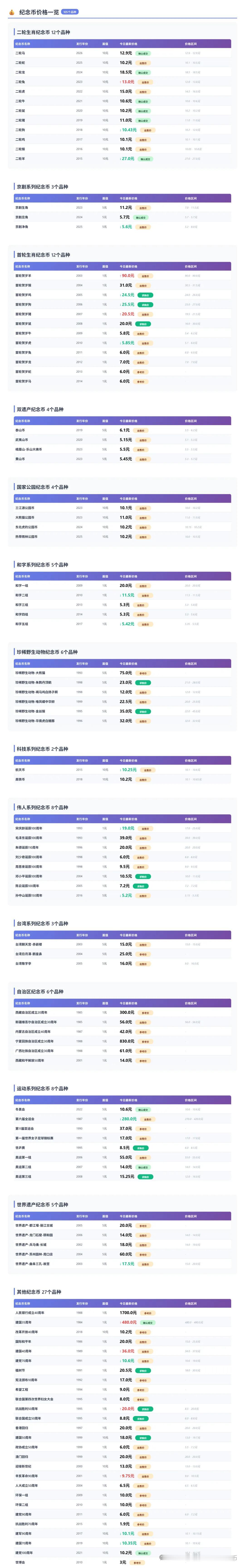Image resolution: width=245 pixels, height=1568 pixels.
Task: Click the 105个品种 badge in the header
Action: pos(70,12)
